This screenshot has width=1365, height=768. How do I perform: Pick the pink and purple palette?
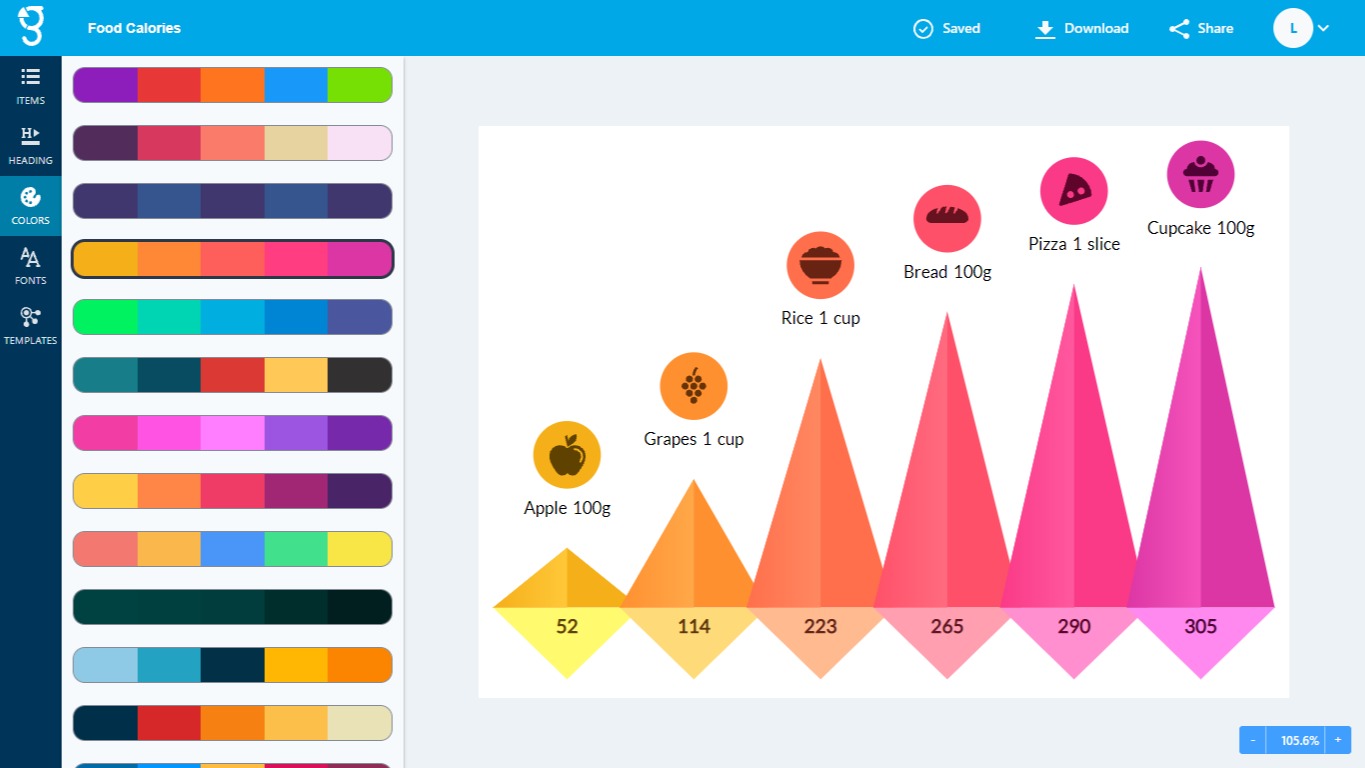point(232,433)
